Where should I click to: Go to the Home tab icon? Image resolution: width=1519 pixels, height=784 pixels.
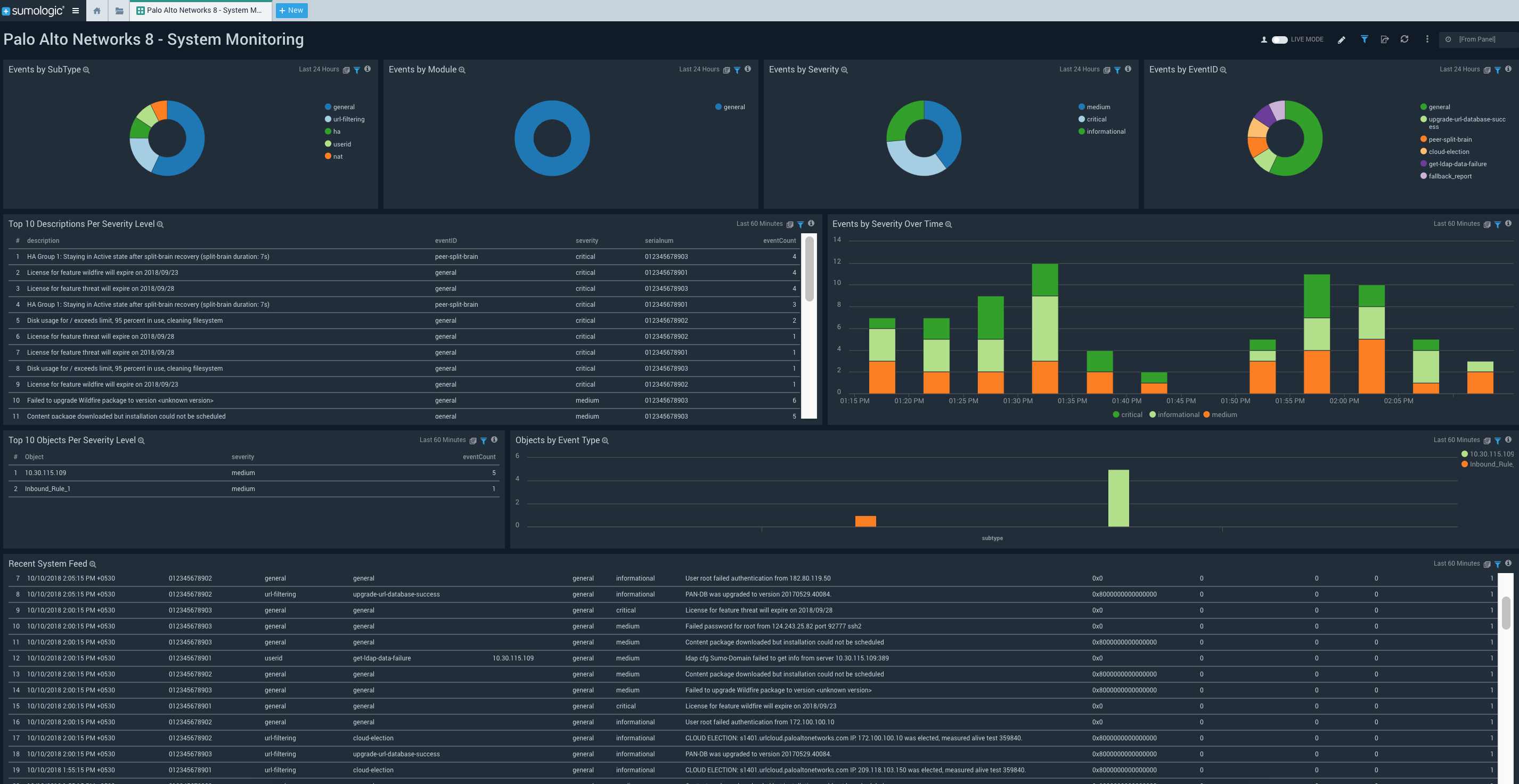click(x=97, y=11)
